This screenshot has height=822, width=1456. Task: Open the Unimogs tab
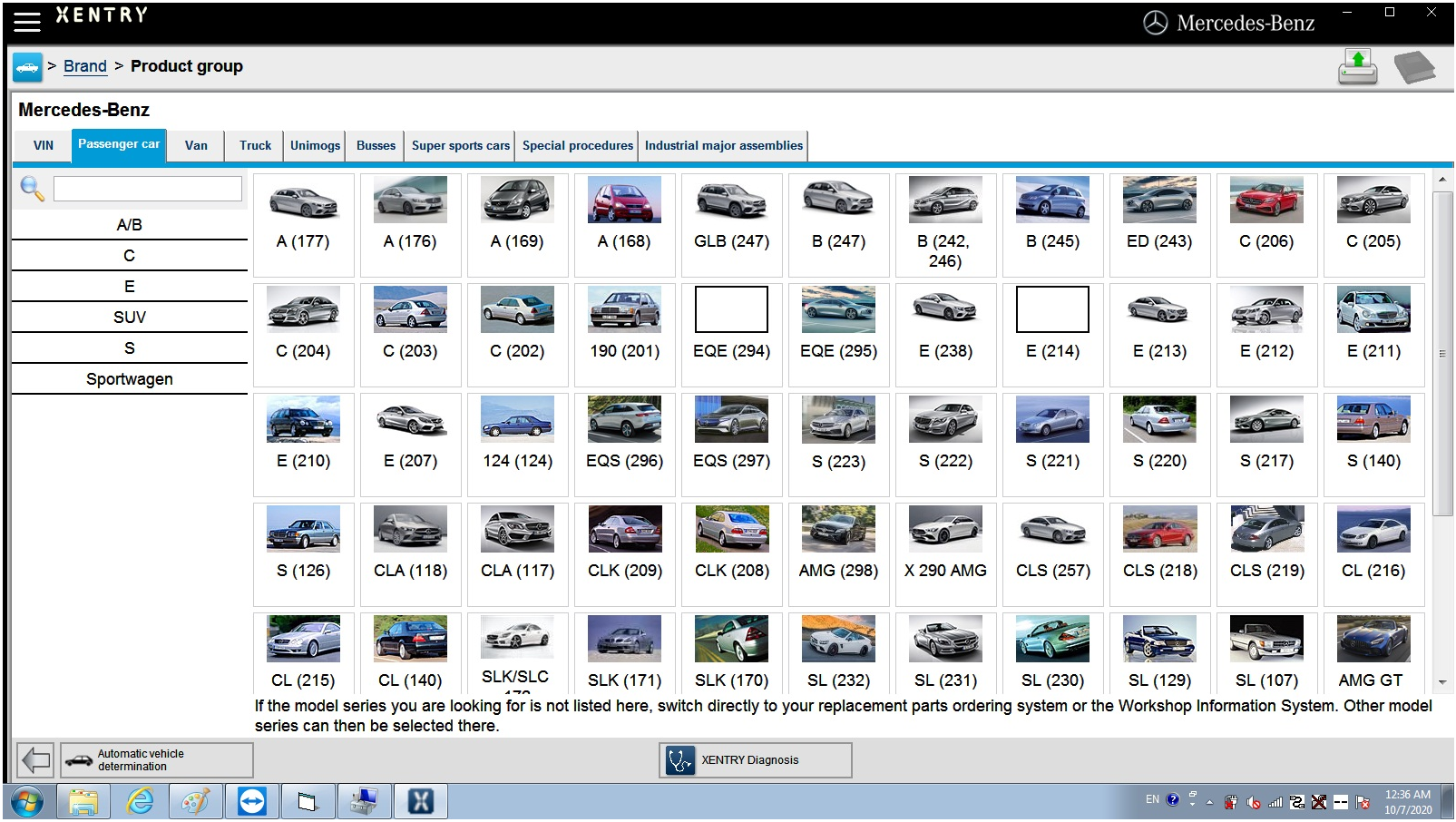click(x=315, y=145)
